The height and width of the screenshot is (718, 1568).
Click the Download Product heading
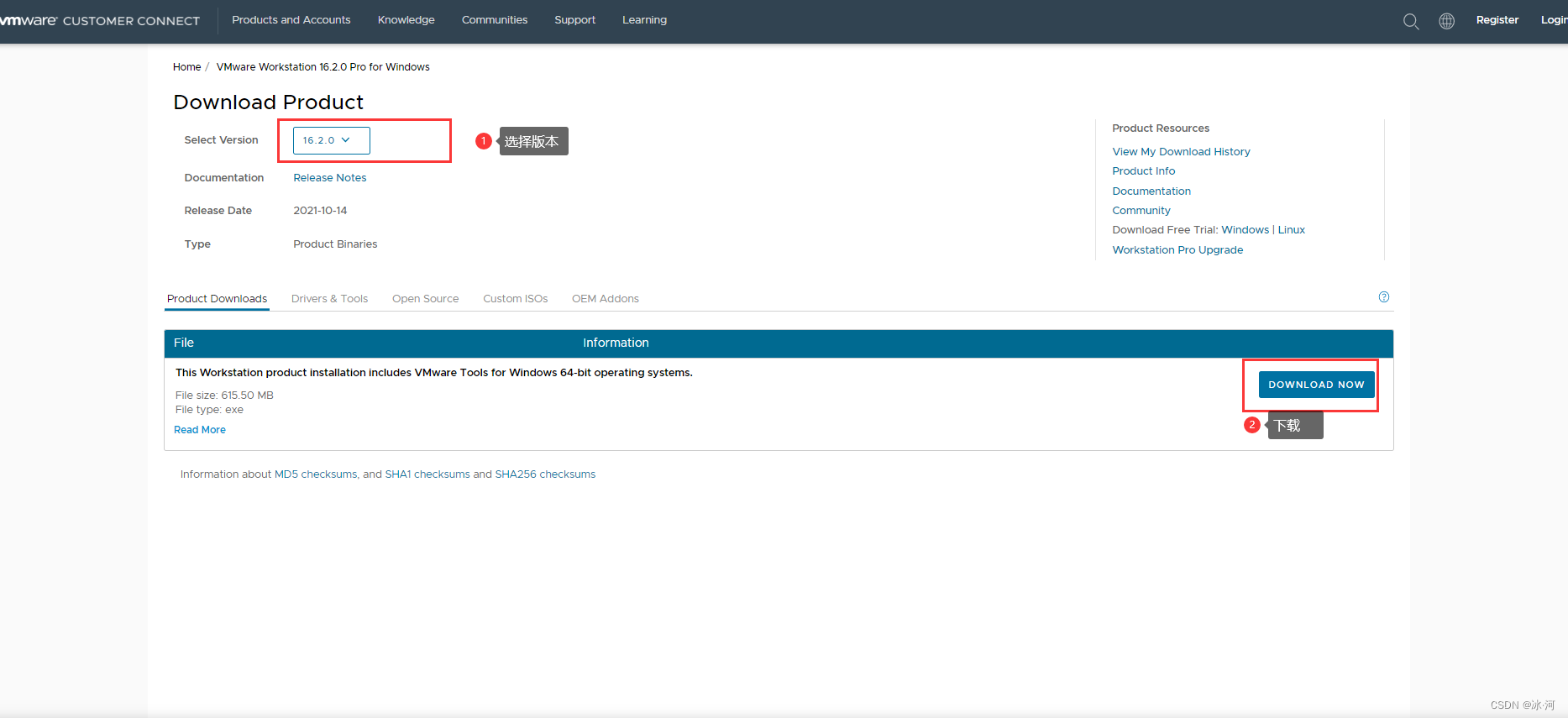click(x=268, y=102)
